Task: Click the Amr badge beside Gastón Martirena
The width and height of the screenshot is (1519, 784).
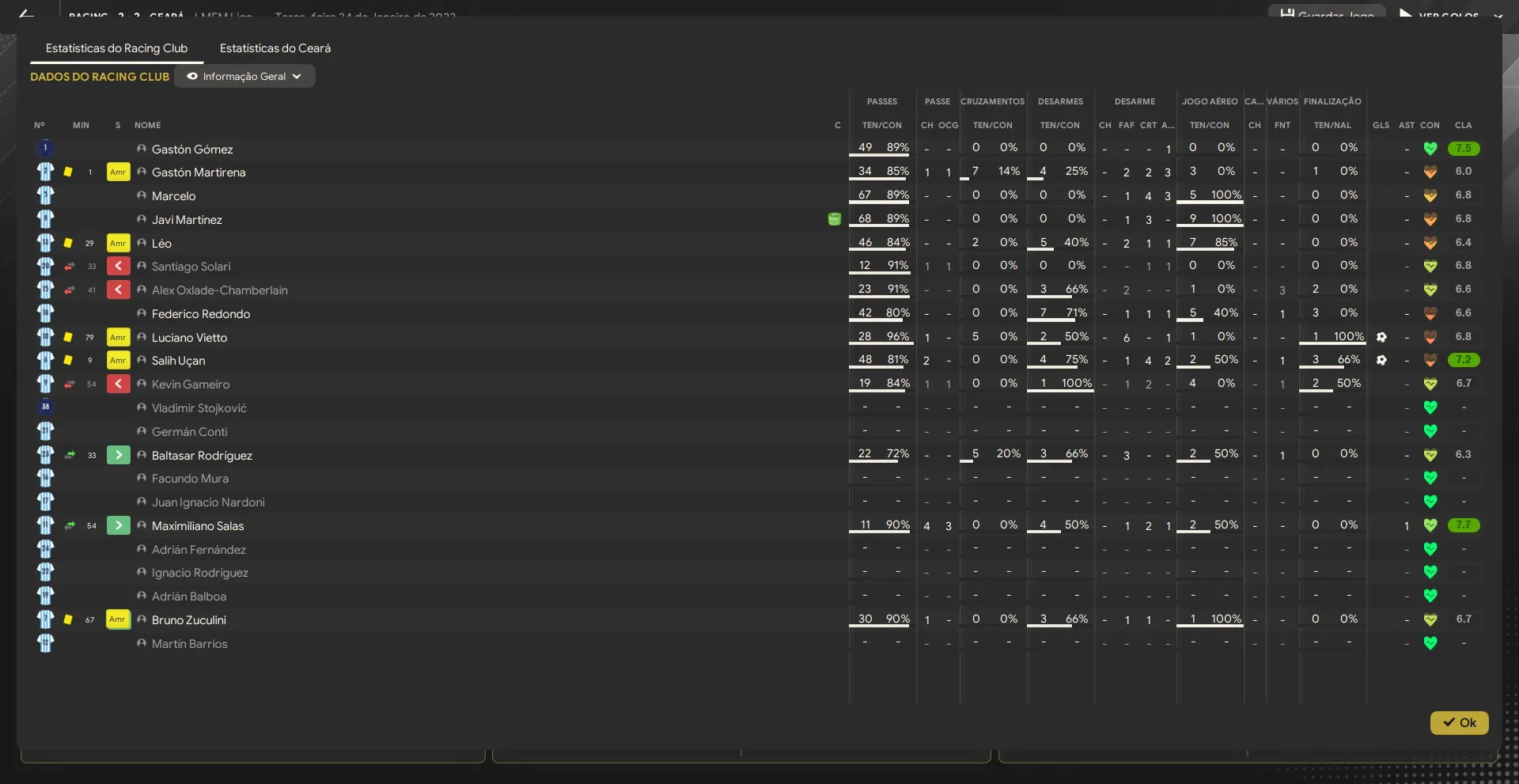Action: tap(118, 172)
